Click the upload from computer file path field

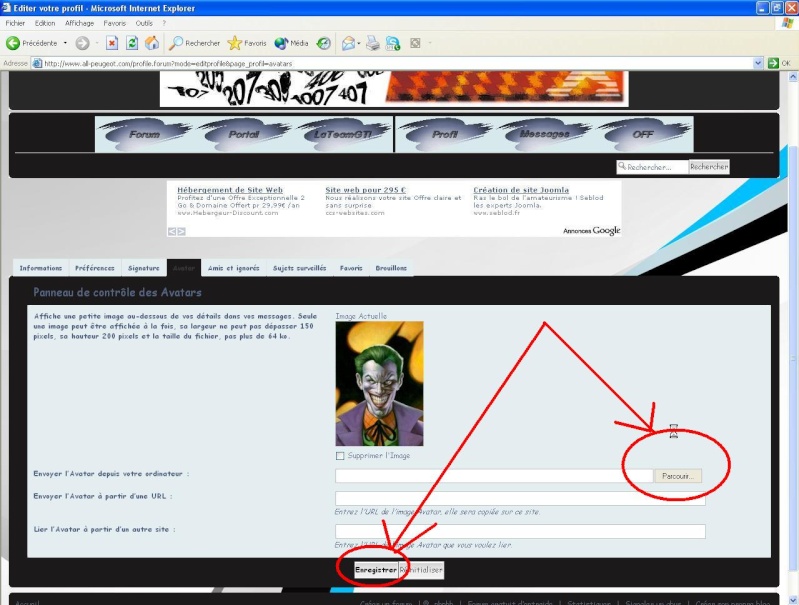tap(494, 476)
